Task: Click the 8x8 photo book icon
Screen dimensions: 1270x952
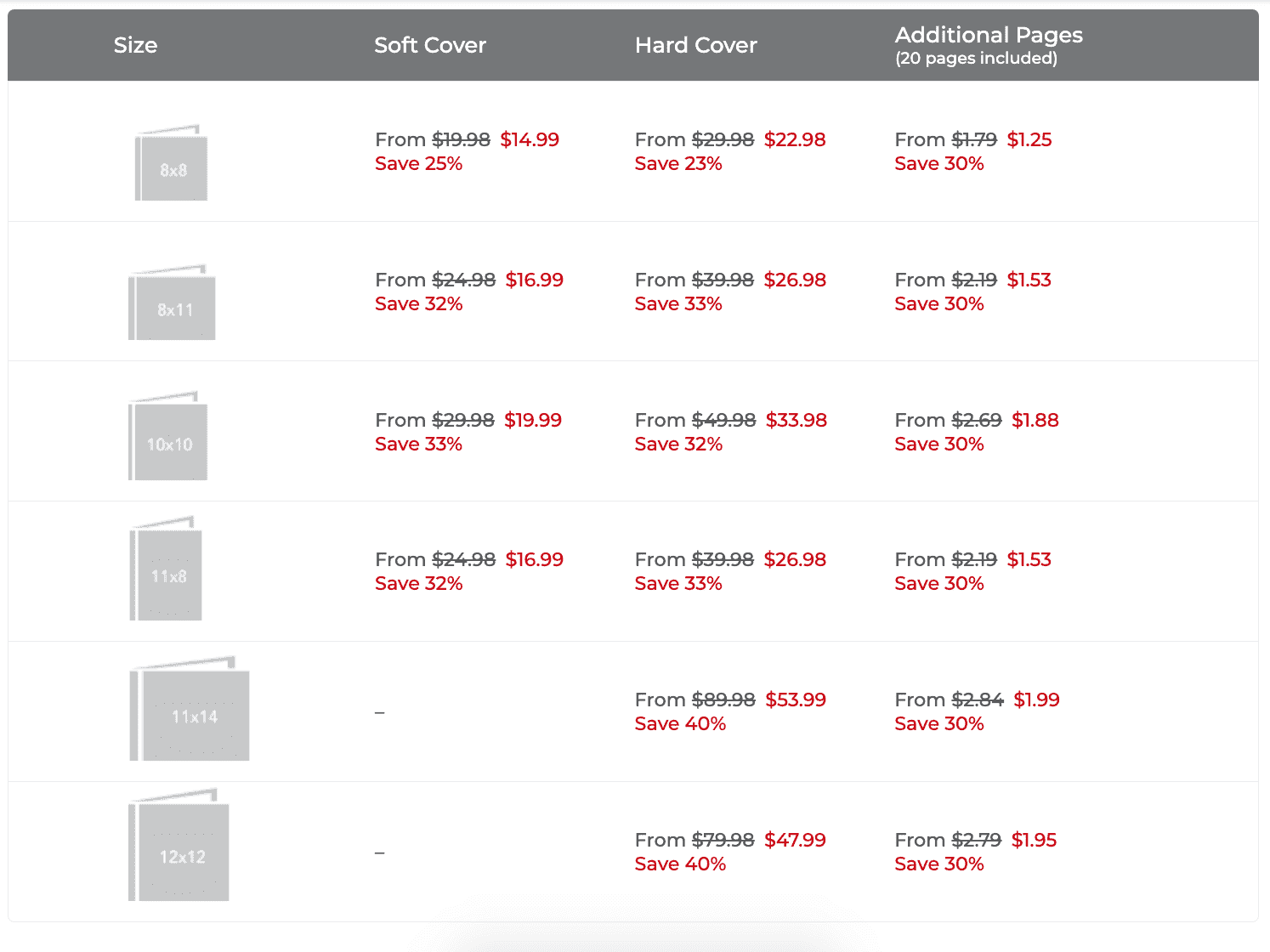Action: (x=171, y=162)
